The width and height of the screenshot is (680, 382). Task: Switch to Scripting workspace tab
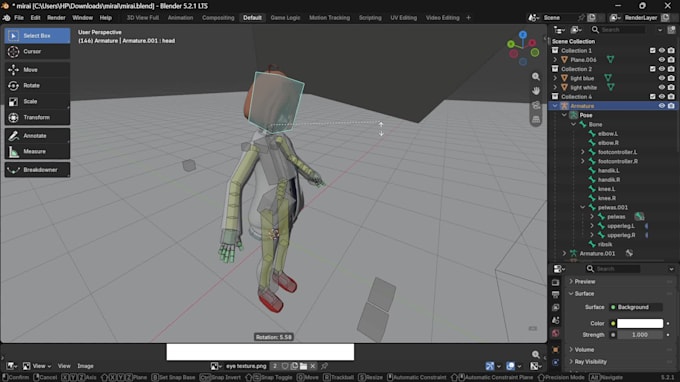pos(370,18)
